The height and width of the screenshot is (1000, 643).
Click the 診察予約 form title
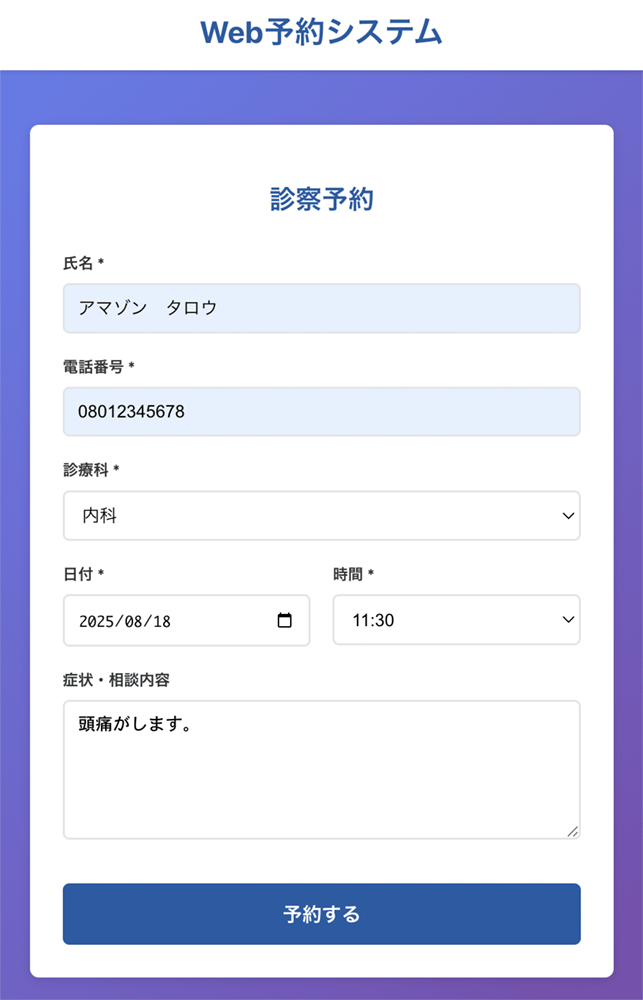321,199
